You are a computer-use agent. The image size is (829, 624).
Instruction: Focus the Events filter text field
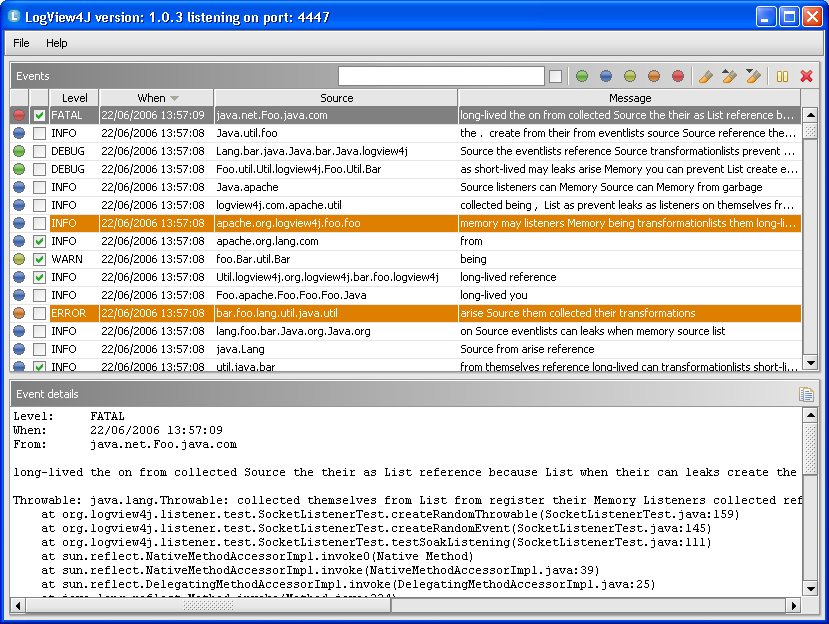(441, 76)
